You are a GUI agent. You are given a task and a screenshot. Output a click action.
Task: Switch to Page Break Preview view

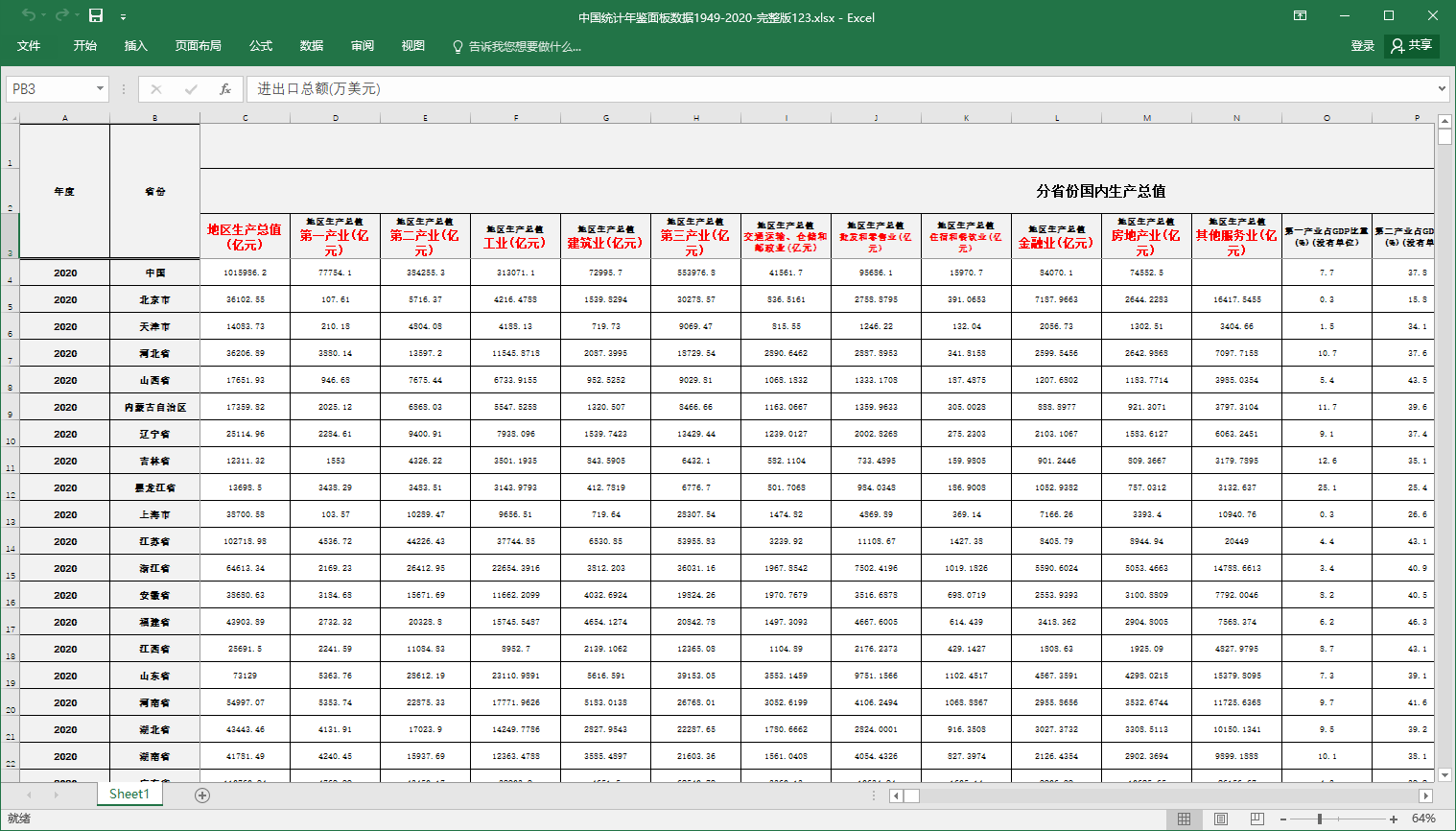click(x=1256, y=819)
